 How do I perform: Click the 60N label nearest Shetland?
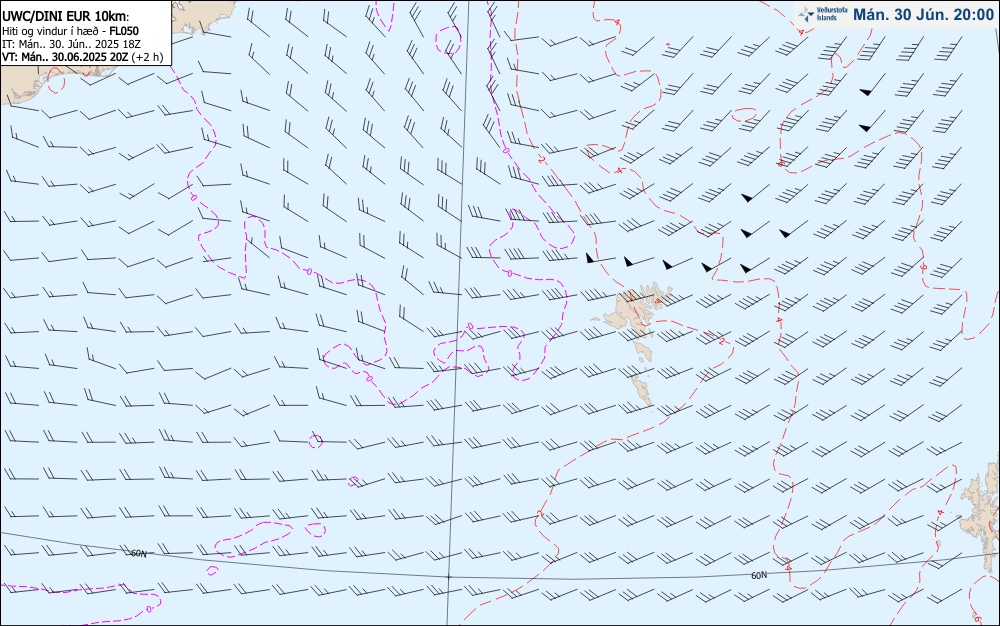[x=759, y=575]
